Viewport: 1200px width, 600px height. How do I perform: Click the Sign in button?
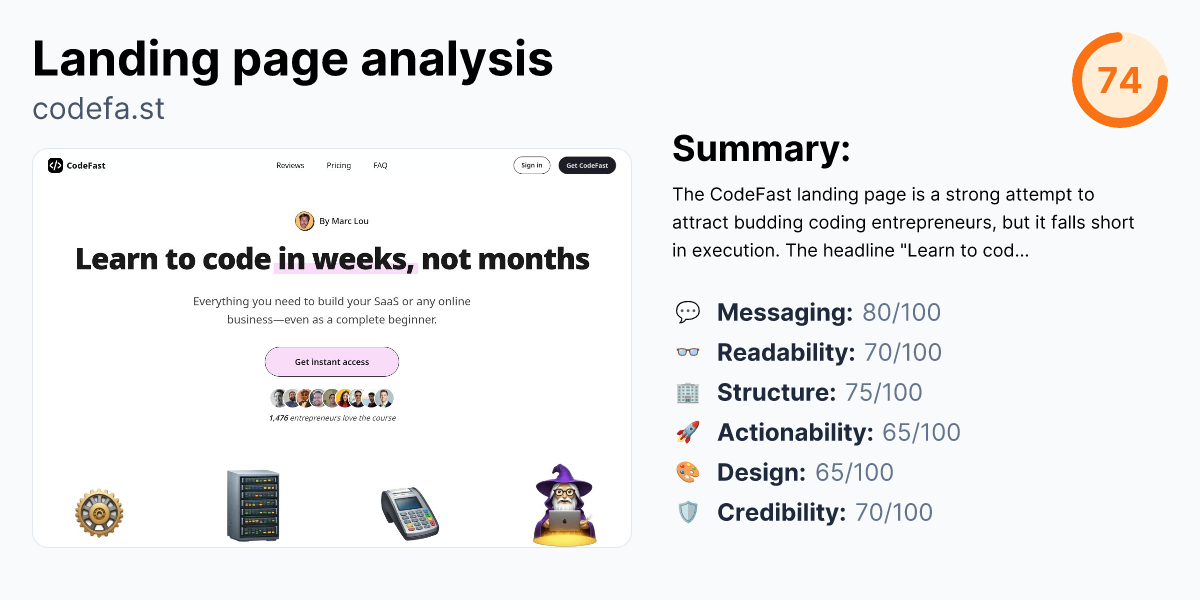[x=531, y=165]
